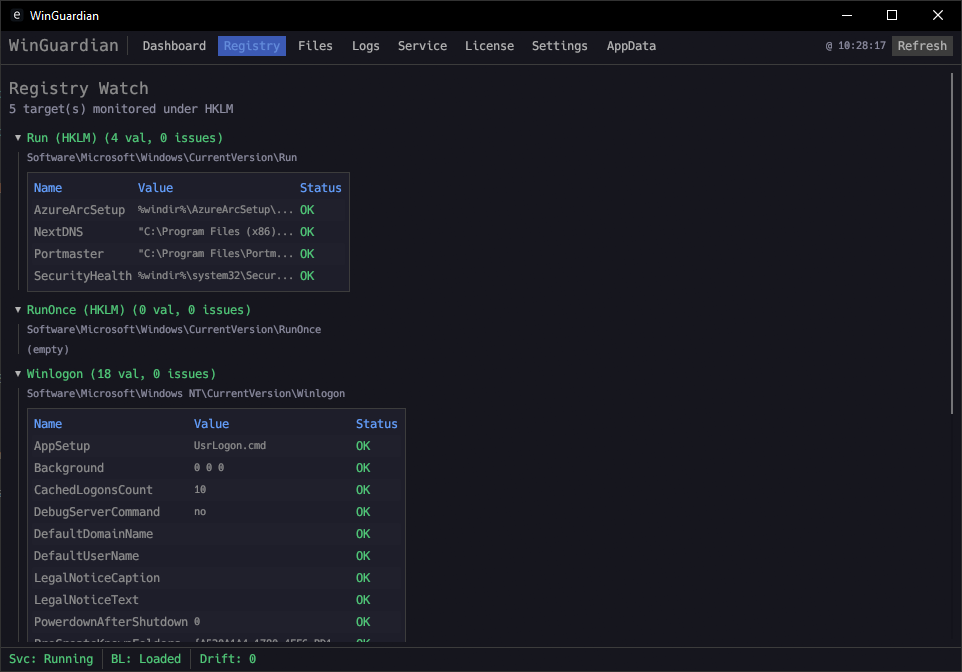Click the Svc: Running status indicator
The height and width of the screenshot is (672, 962).
[52, 659]
